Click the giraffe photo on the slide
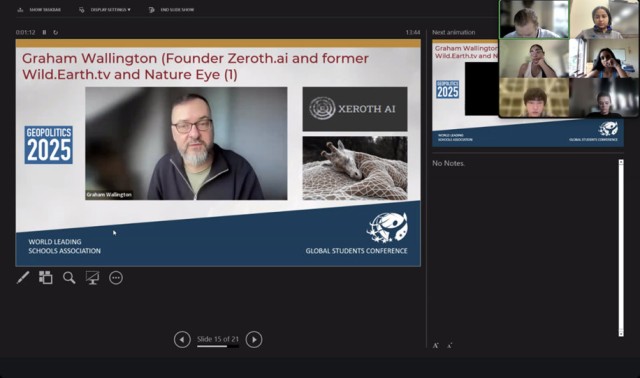 pos(355,168)
